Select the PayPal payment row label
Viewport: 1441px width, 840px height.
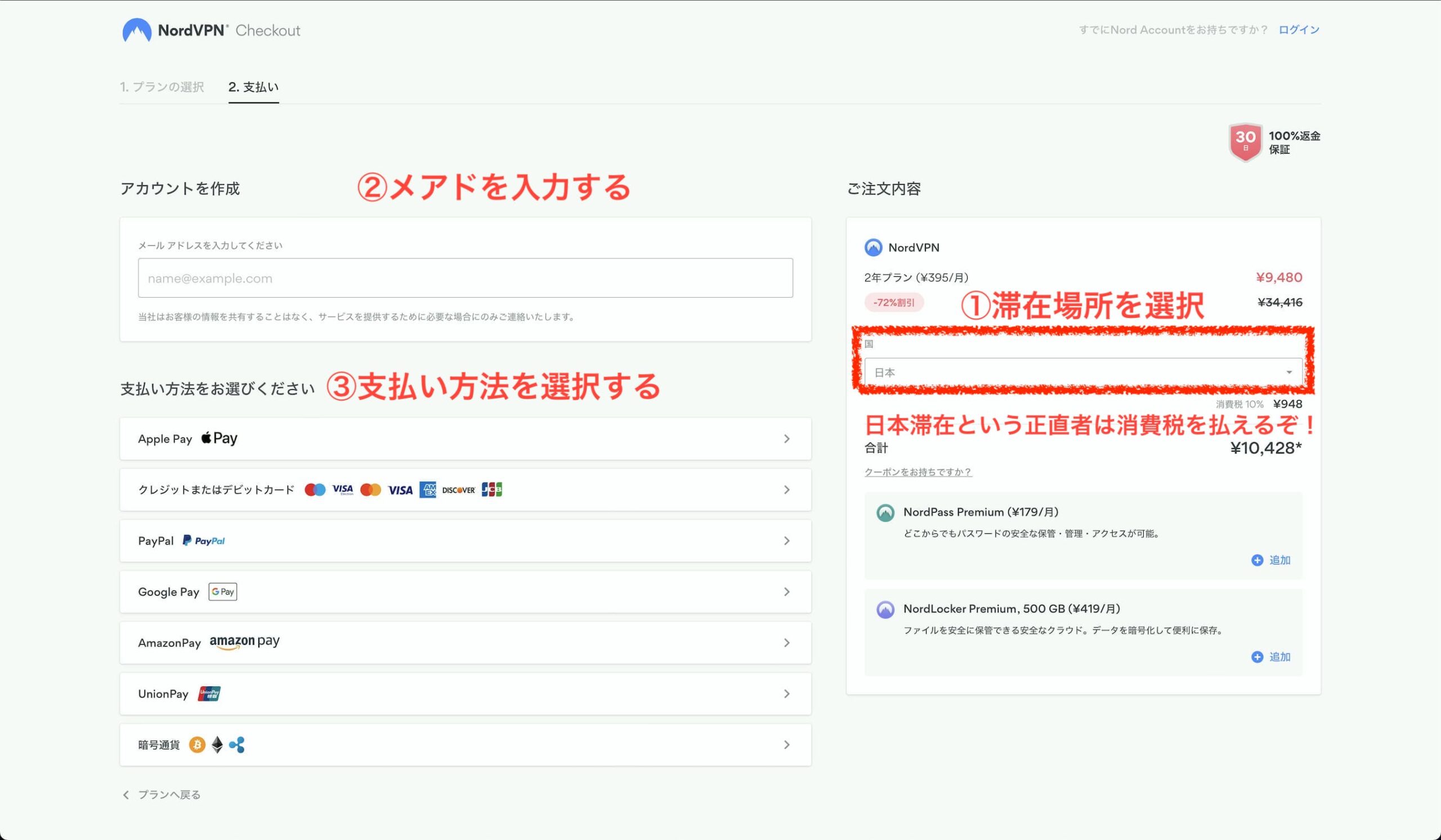point(155,541)
